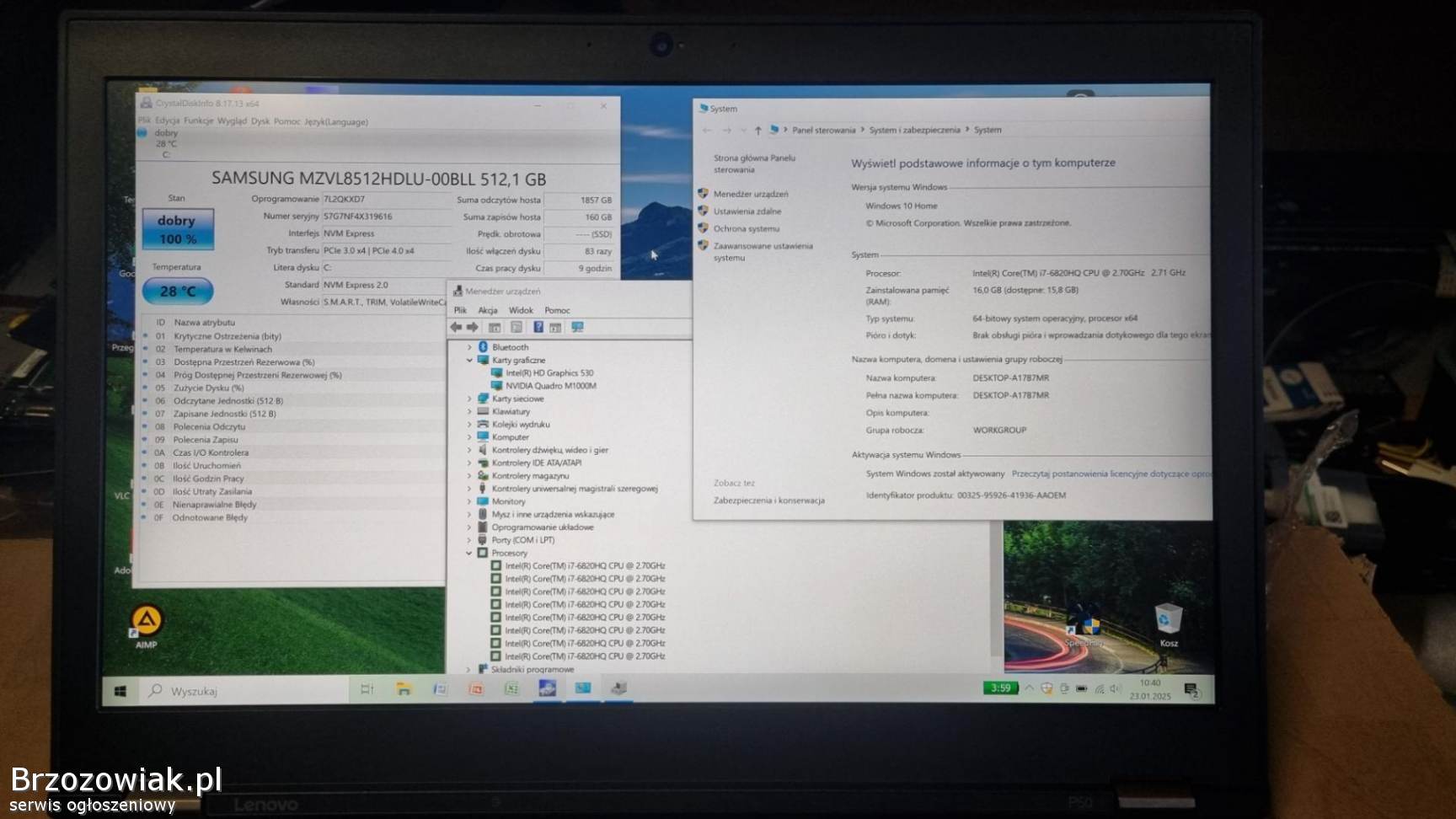Expand Porty (COM i LPT) category
Screen dimensions: 1456x819
click(469, 540)
